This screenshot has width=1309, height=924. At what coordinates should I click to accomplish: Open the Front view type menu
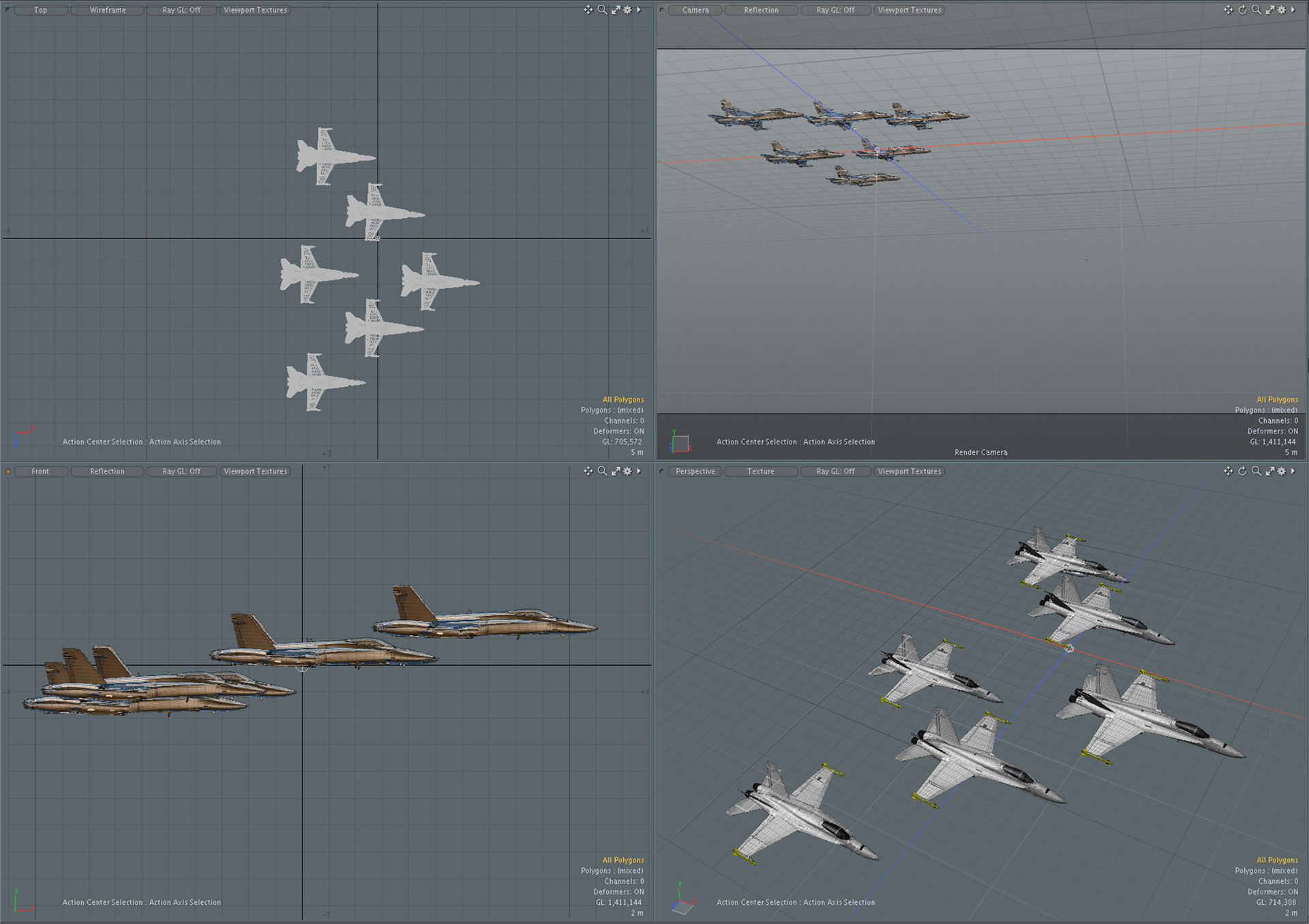40,472
